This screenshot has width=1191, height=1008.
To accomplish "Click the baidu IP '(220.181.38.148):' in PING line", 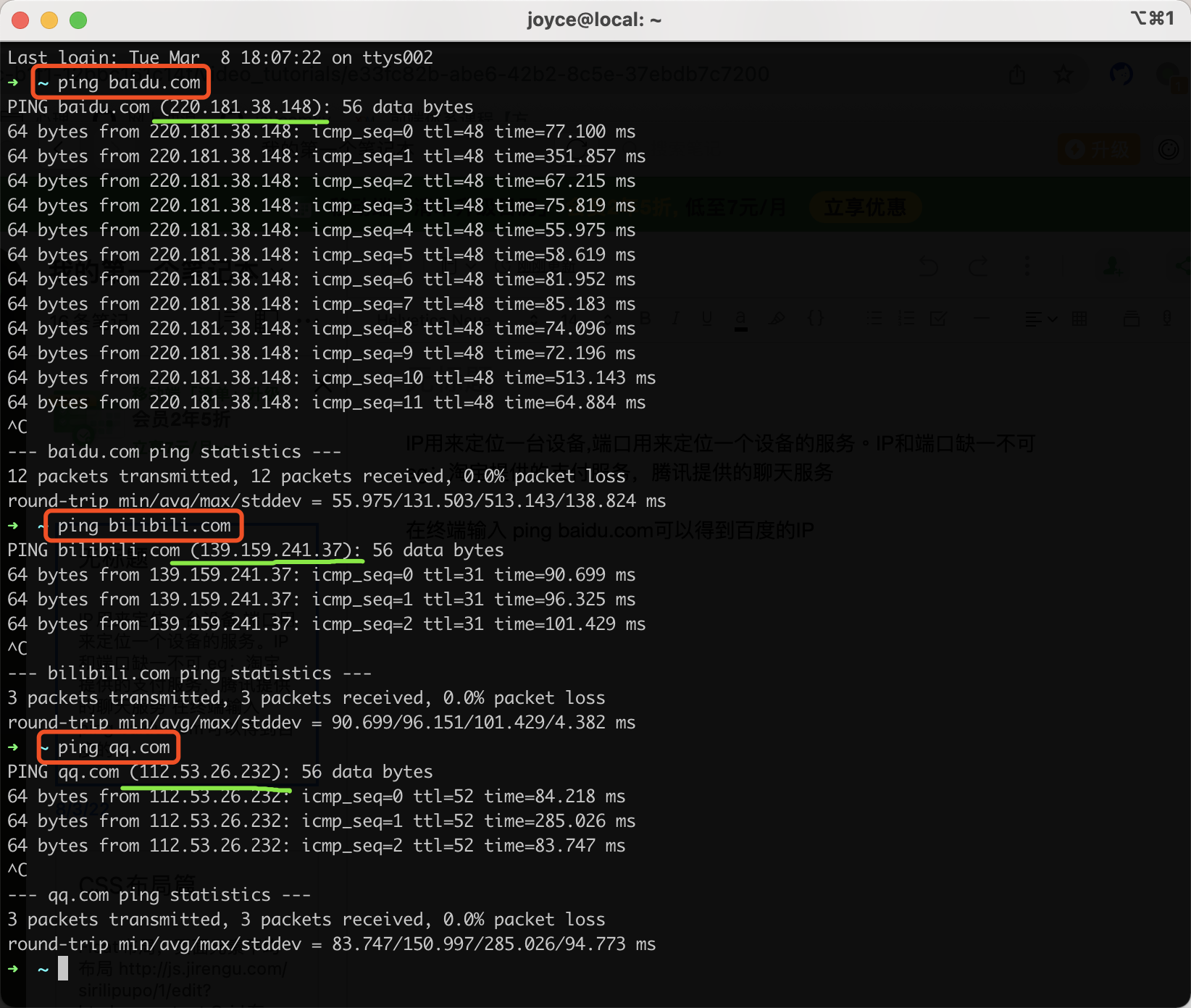I will pos(246,107).
